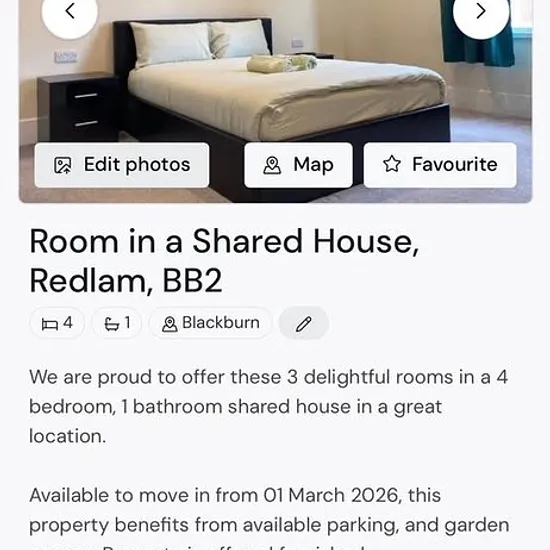Open the Map view
The height and width of the screenshot is (550, 550).
[299, 165]
